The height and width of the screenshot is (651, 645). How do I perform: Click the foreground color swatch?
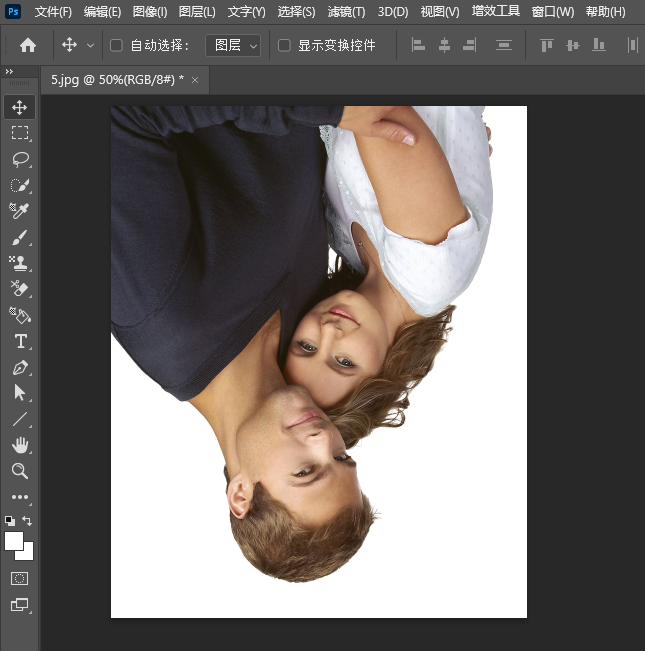point(14,541)
